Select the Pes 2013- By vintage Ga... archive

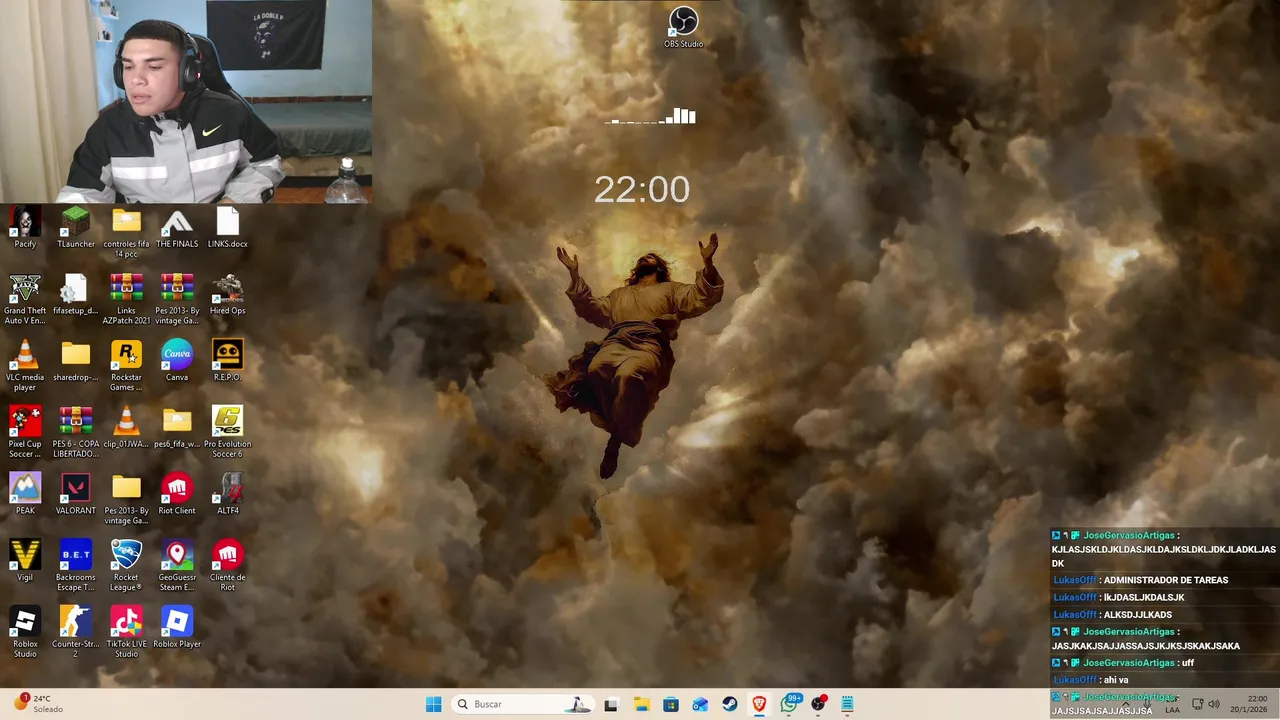(x=177, y=300)
